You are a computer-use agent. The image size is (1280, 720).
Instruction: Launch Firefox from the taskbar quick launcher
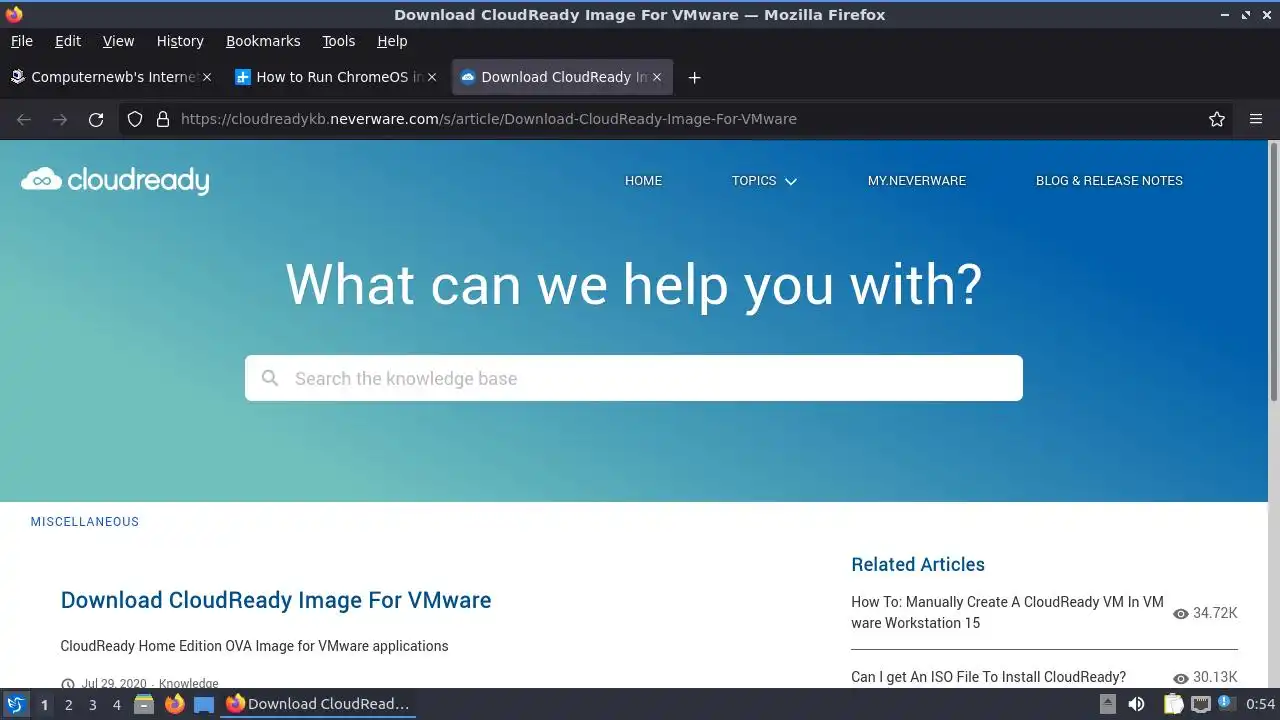(174, 704)
